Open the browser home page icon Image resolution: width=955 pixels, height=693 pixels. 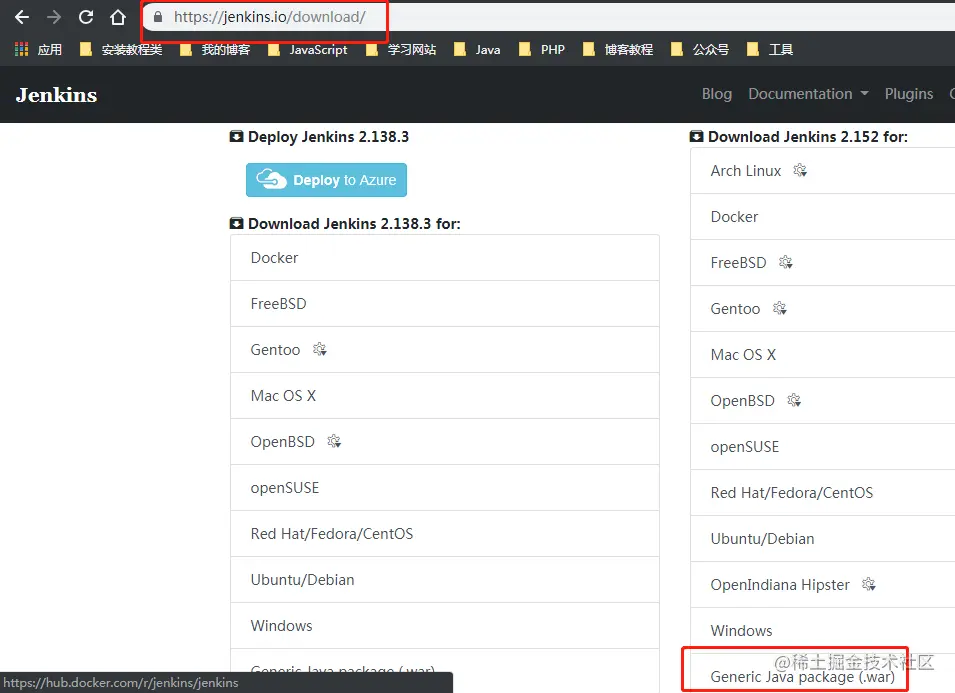(118, 17)
